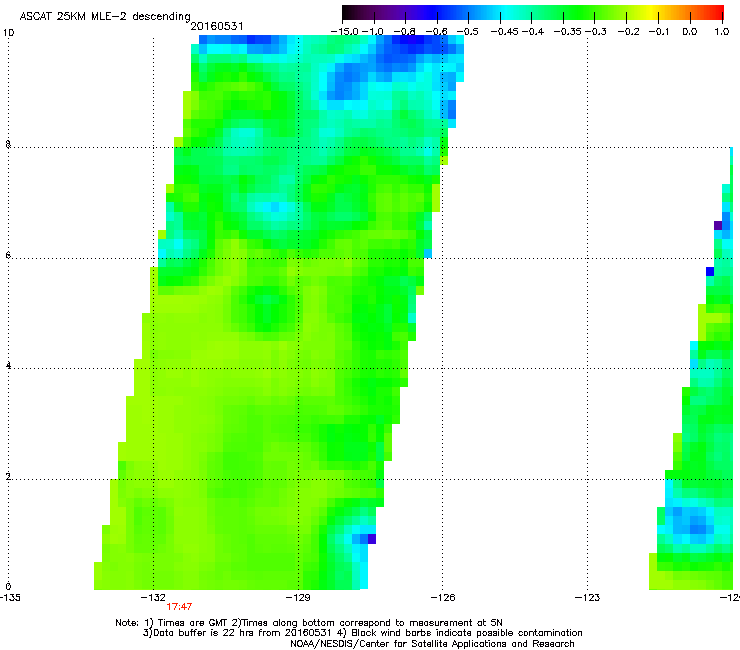Image resolution: width=740 pixels, height=650 pixels.
Task: Click the purple pixel above 6N in right swath
Action: click(x=718, y=225)
